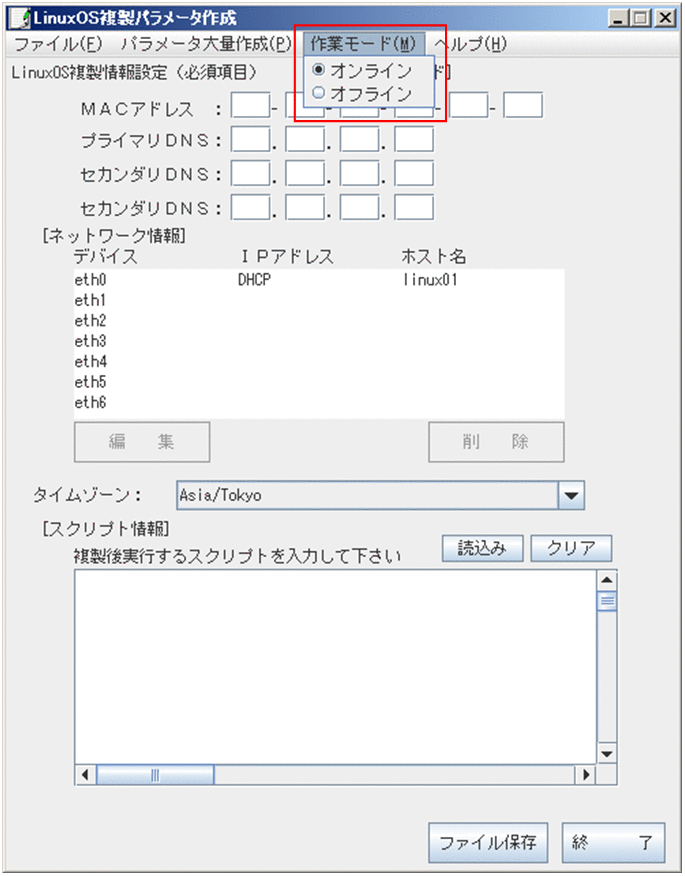
Task: Click the script area scroll-left arrow
Action: tap(85, 775)
